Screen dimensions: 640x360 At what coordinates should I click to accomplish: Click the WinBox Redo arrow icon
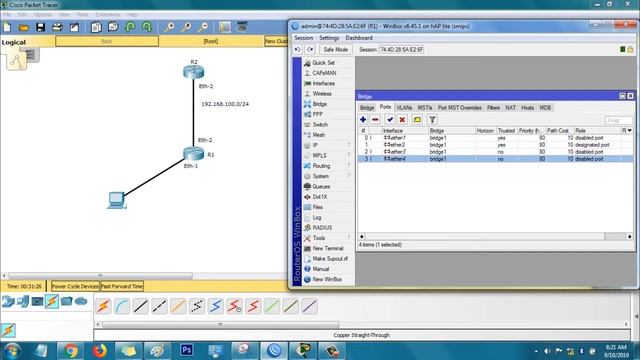[x=310, y=49]
